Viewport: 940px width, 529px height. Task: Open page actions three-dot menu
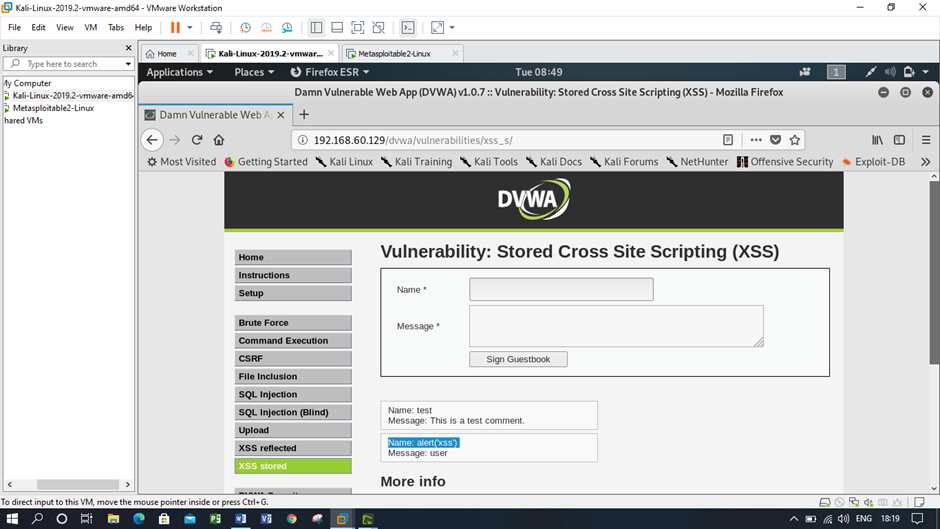(x=756, y=140)
